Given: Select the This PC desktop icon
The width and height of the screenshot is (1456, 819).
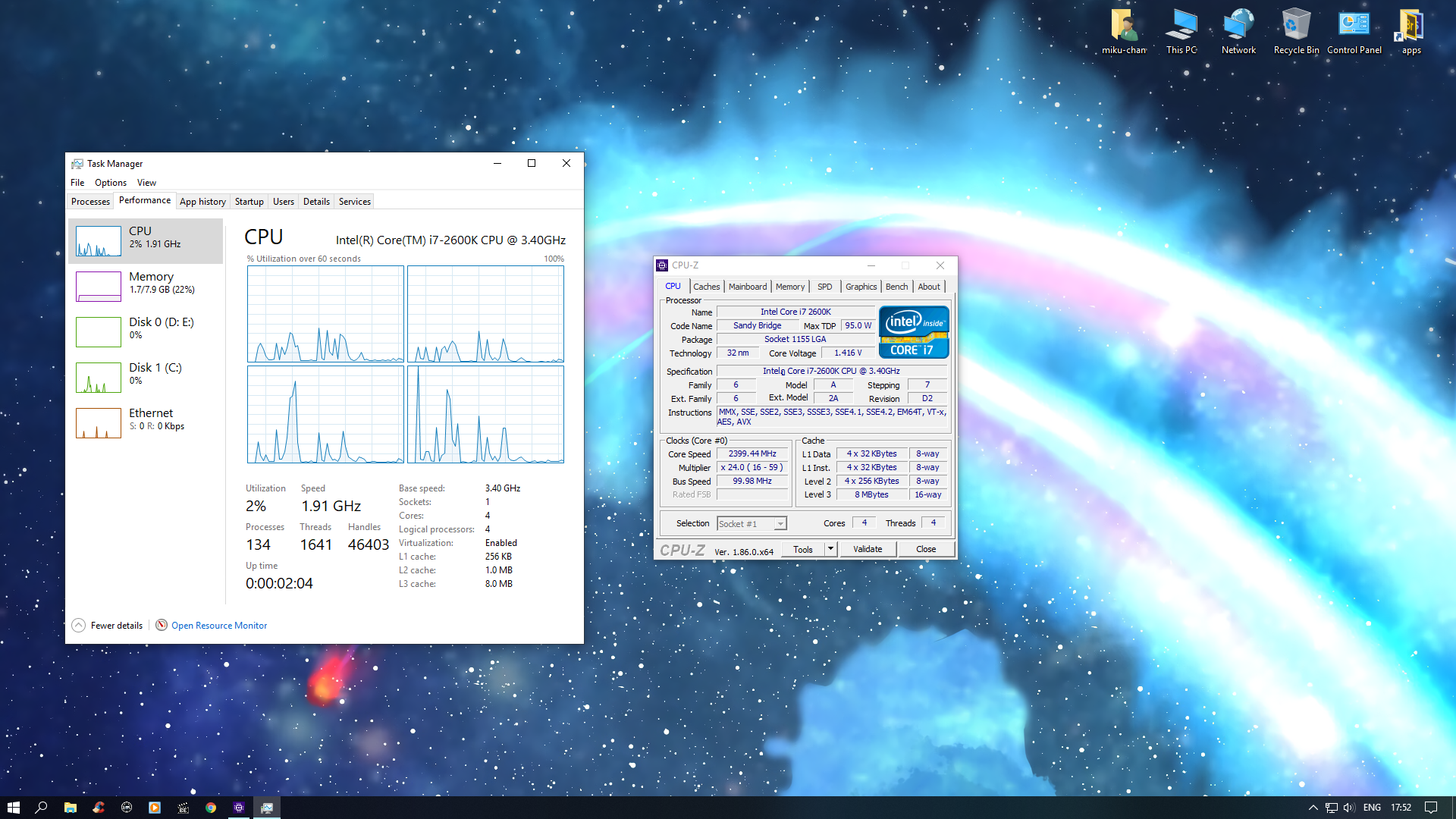Looking at the screenshot, I should [1181, 31].
